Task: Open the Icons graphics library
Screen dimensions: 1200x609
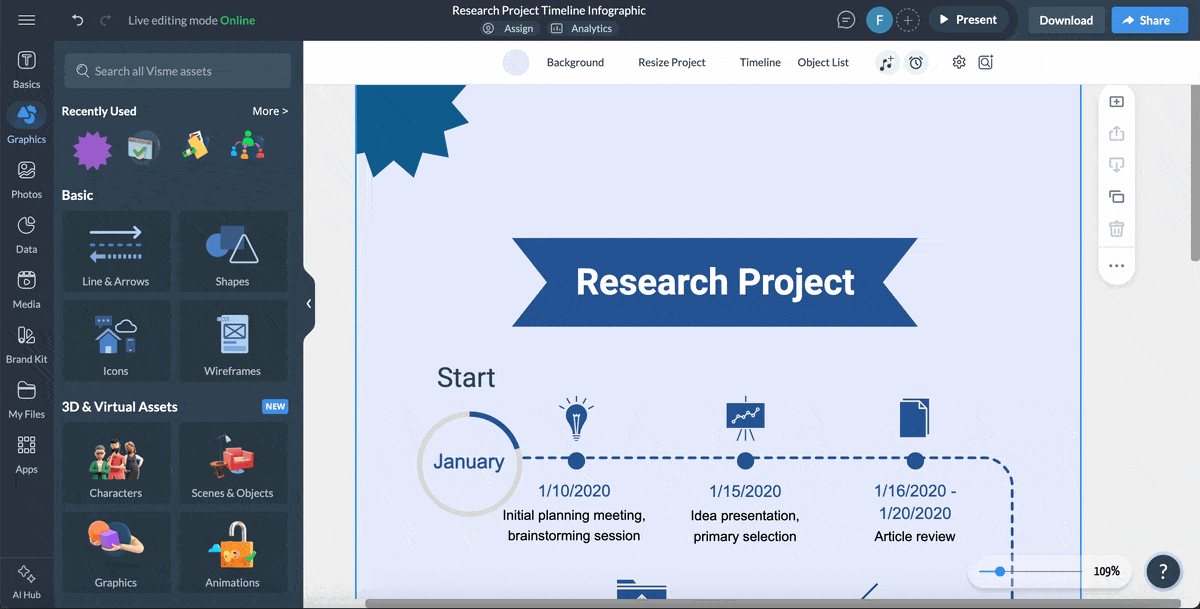Action: pyautogui.click(x=116, y=340)
